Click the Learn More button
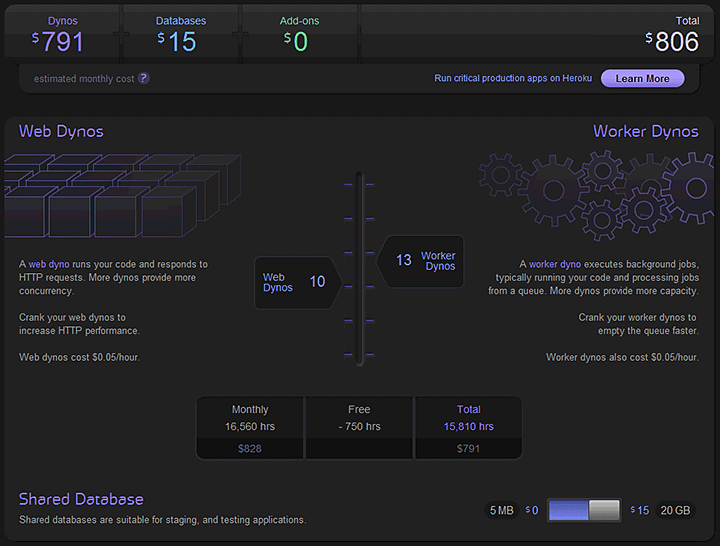Viewport: 720px width, 546px height. pyautogui.click(x=642, y=78)
